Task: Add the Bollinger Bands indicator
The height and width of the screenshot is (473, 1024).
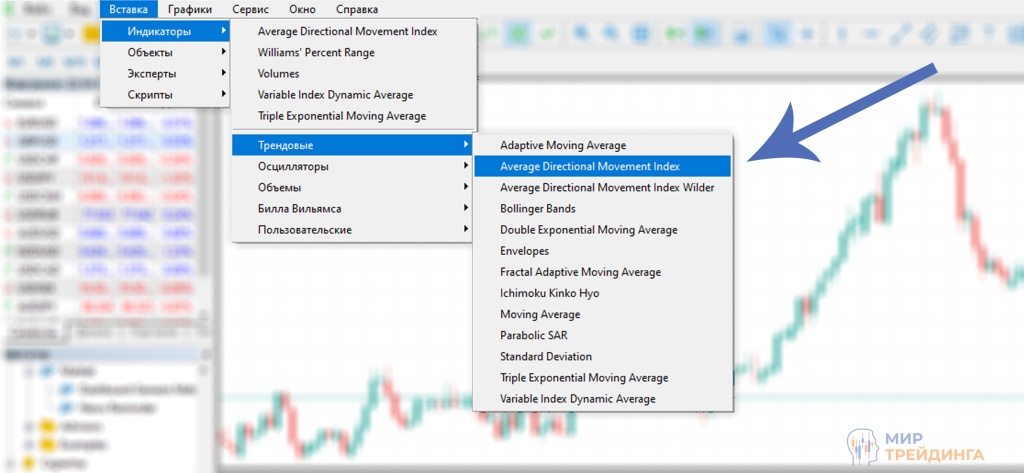Action: tap(538, 208)
